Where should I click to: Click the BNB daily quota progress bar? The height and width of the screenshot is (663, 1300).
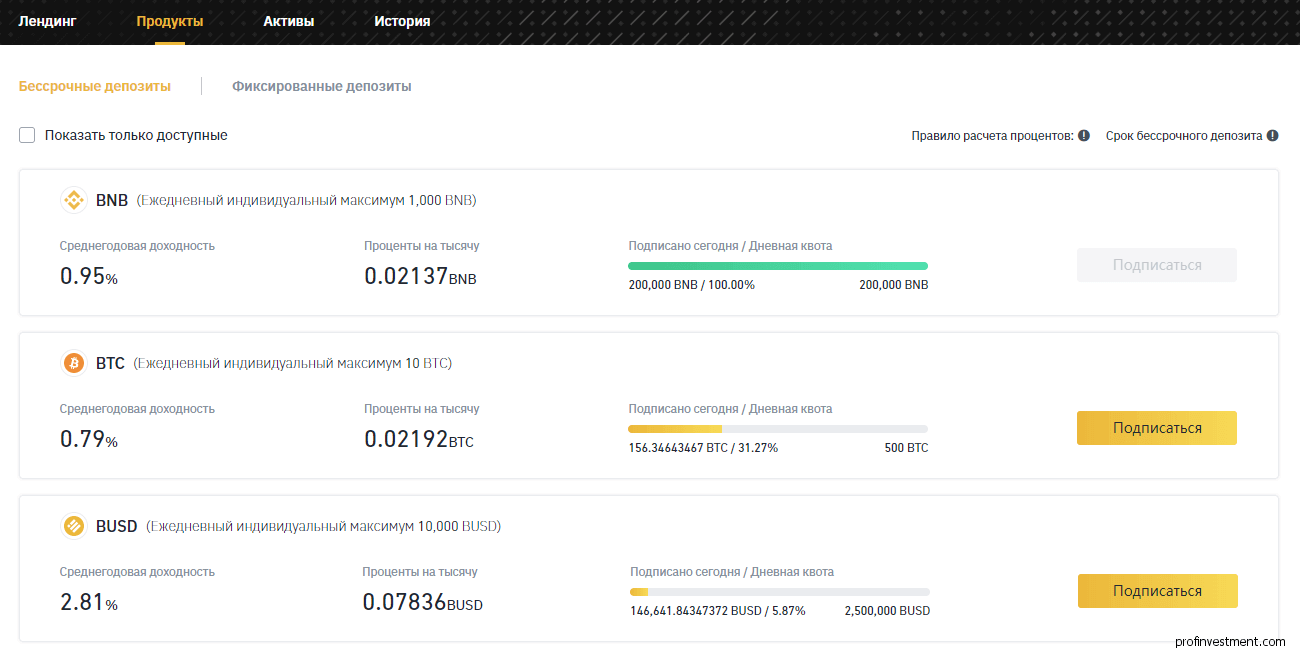tap(778, 266)
